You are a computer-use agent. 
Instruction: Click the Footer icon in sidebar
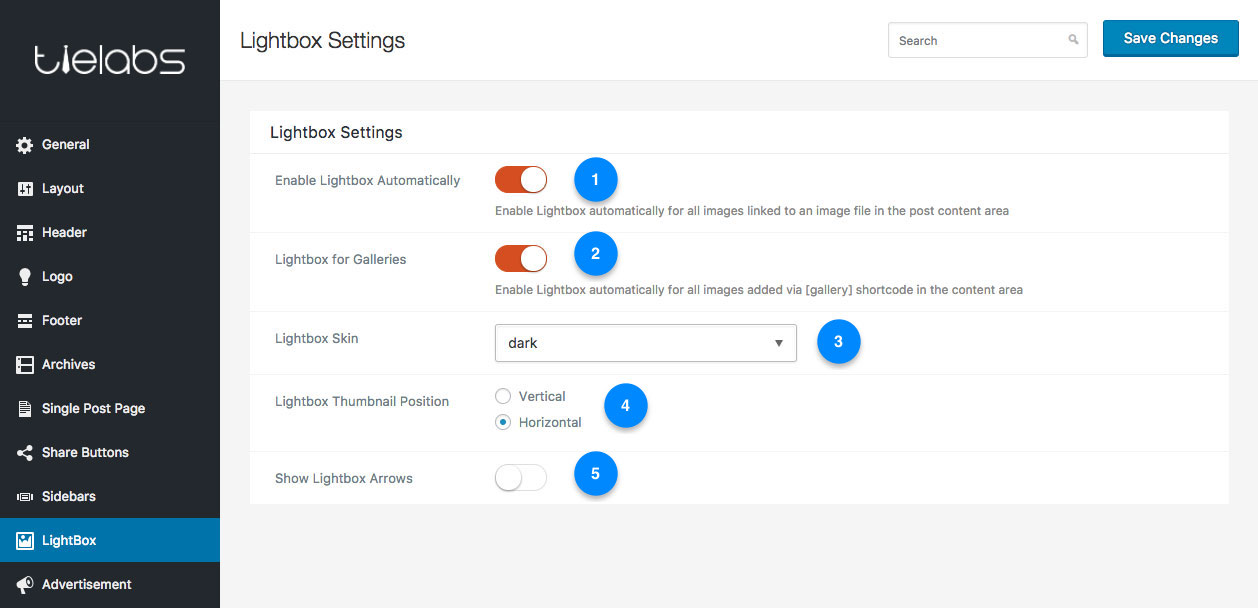25,321
